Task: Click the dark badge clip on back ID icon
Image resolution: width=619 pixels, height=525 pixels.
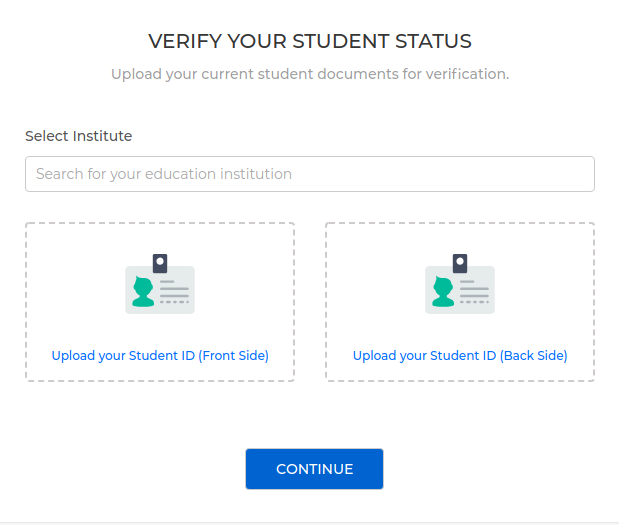Action: coord(460,263)
